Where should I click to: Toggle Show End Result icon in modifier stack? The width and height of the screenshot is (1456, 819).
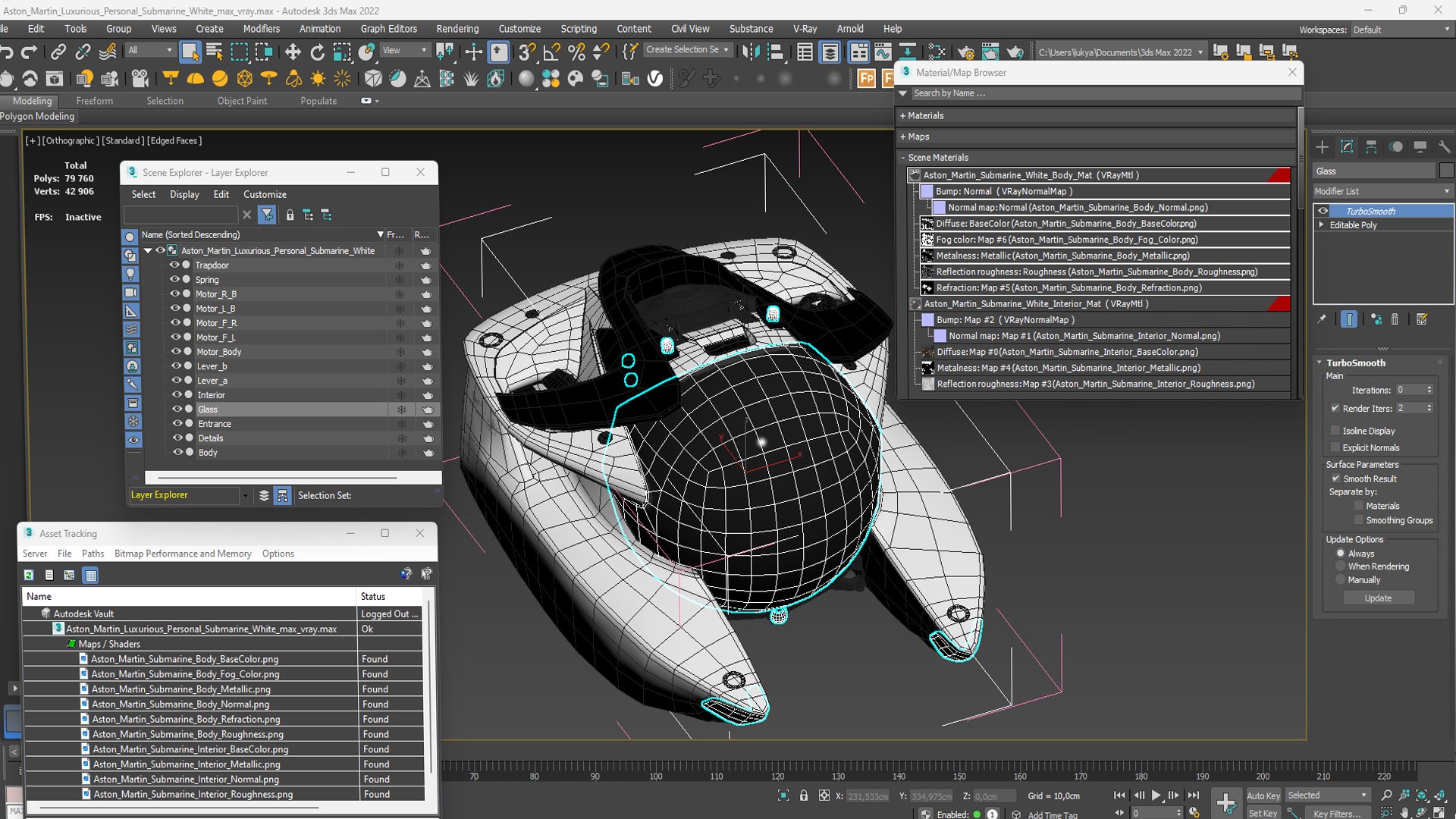pyautogui.click(x=1349, y=319)
